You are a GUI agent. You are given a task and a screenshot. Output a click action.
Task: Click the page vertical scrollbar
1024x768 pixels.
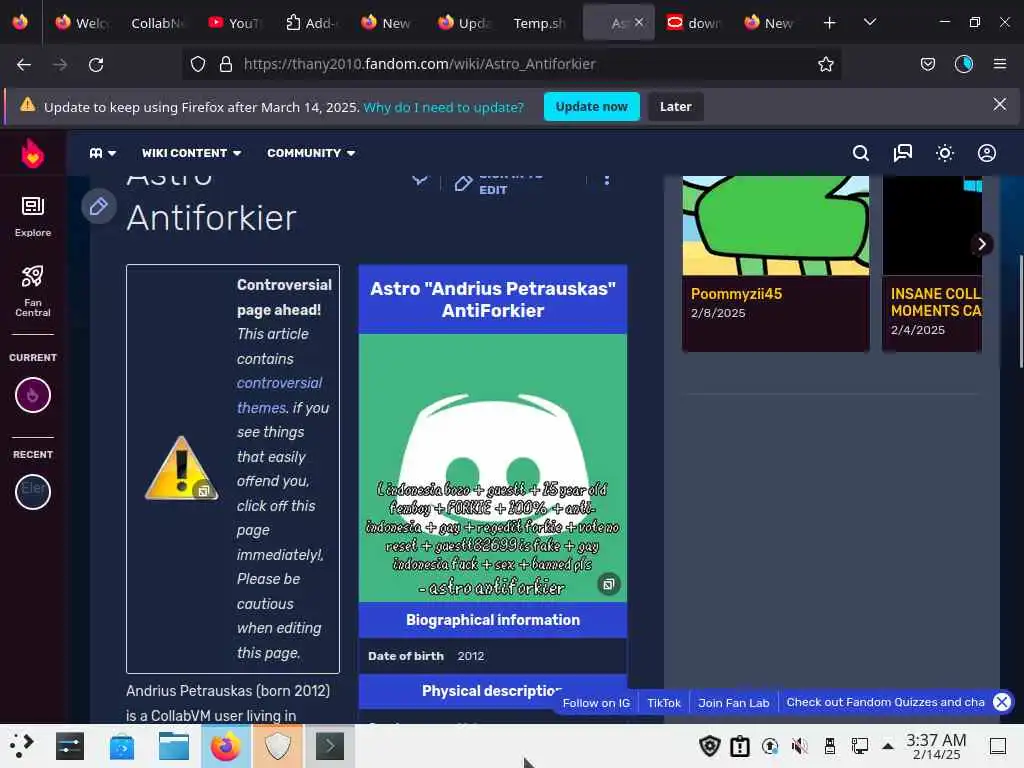coord(1021,312)
